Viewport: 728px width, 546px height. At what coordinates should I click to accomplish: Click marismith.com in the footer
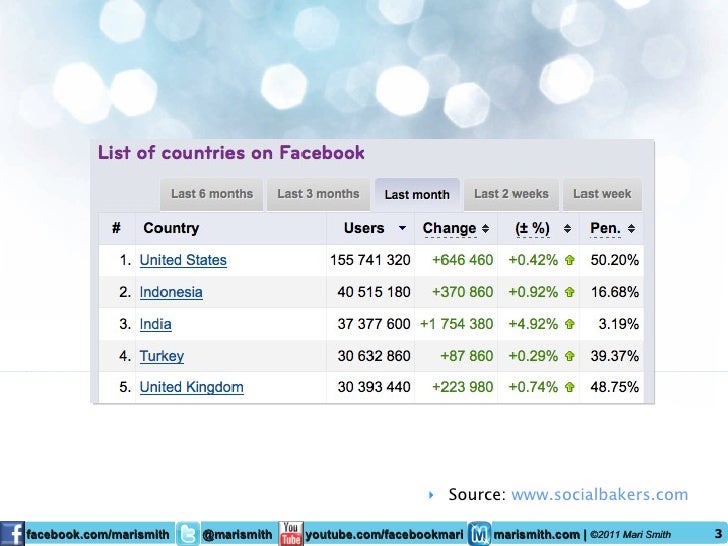(536, 535)
